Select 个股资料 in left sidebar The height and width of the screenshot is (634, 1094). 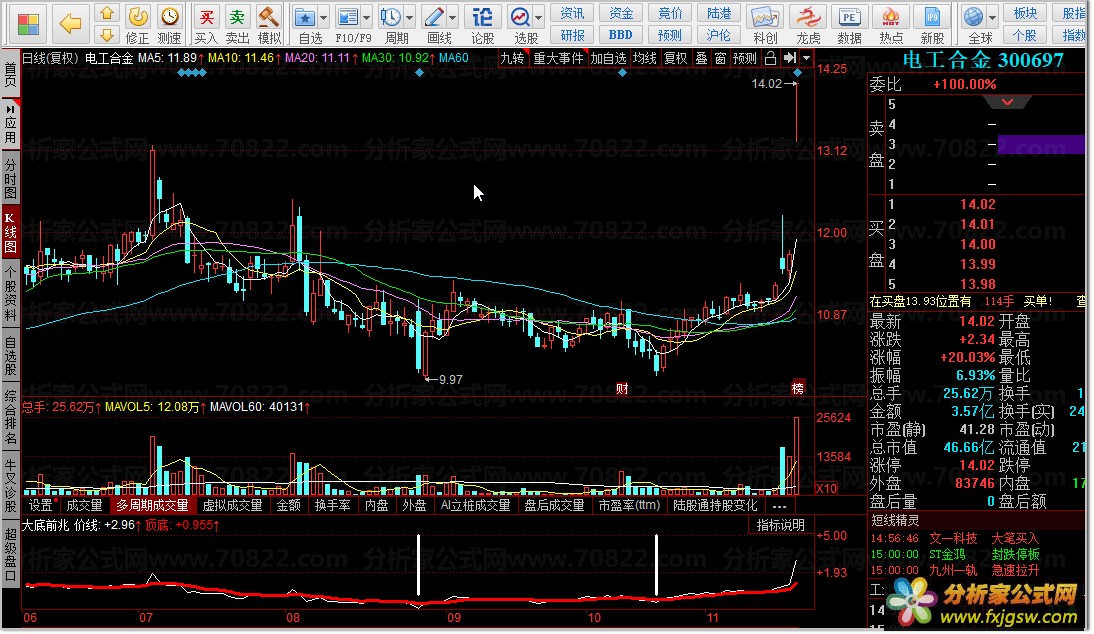click(x=10, y=293)
